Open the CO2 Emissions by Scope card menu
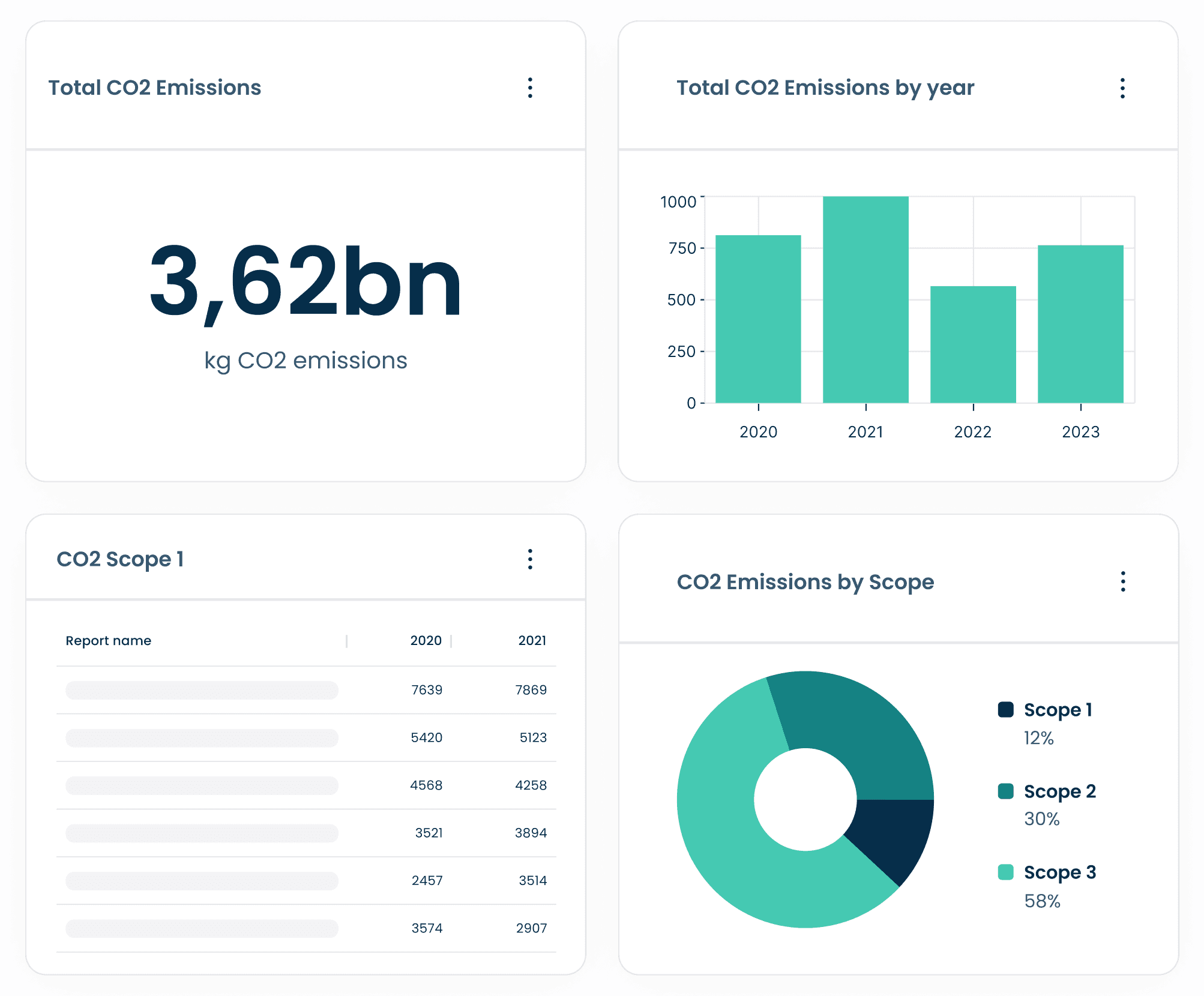The image size is (1204, 996). tap(1123, 581)
